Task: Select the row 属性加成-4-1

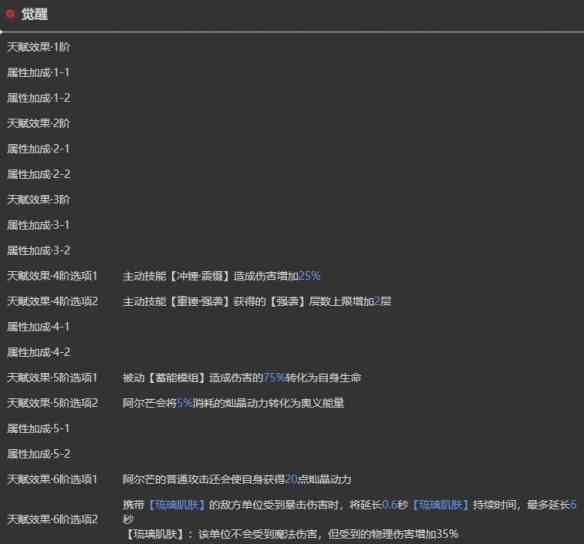Action: 39,327
